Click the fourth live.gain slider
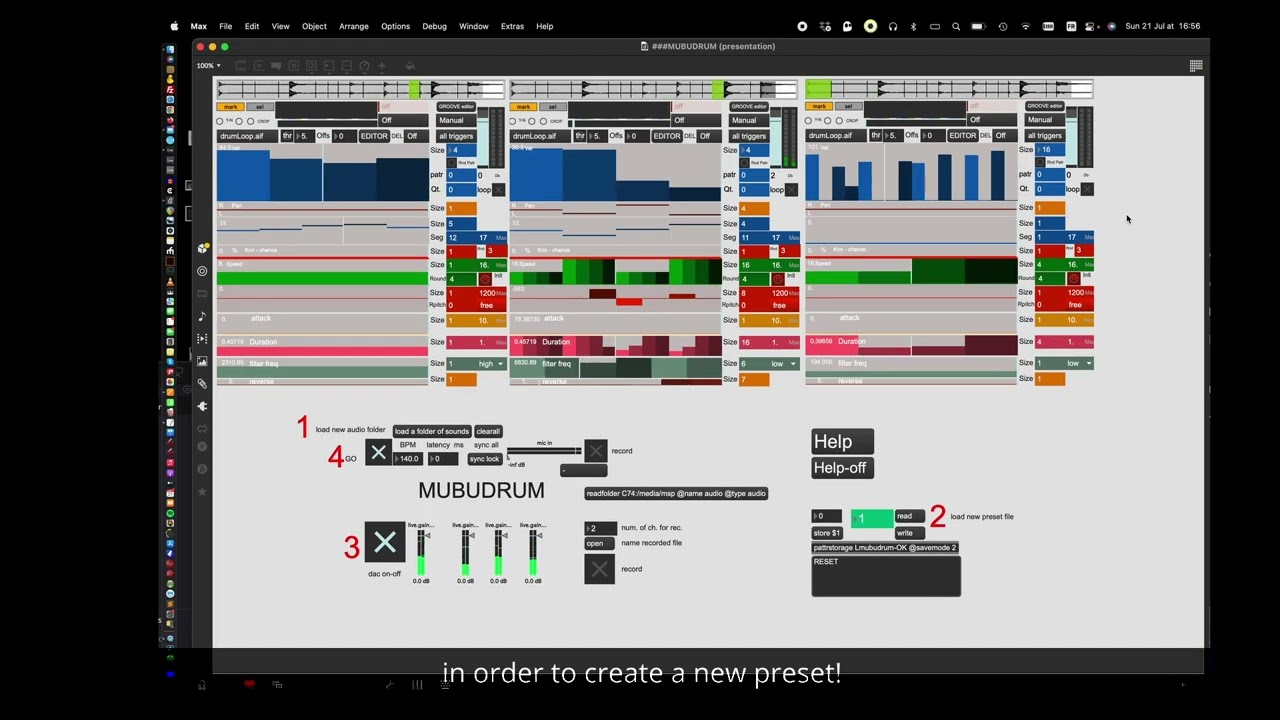Viewport: 1280px width, 720px height. click(533, 553)
